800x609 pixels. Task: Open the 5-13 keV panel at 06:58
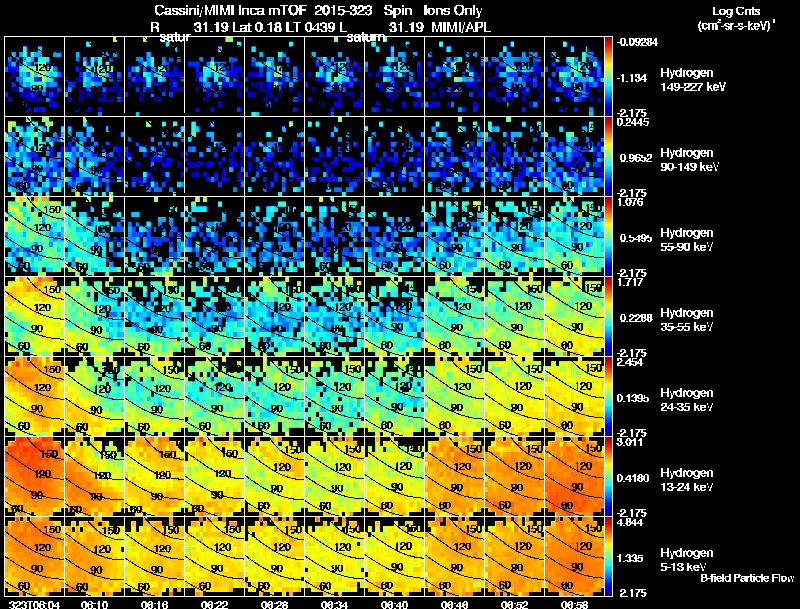click(574, 556)
